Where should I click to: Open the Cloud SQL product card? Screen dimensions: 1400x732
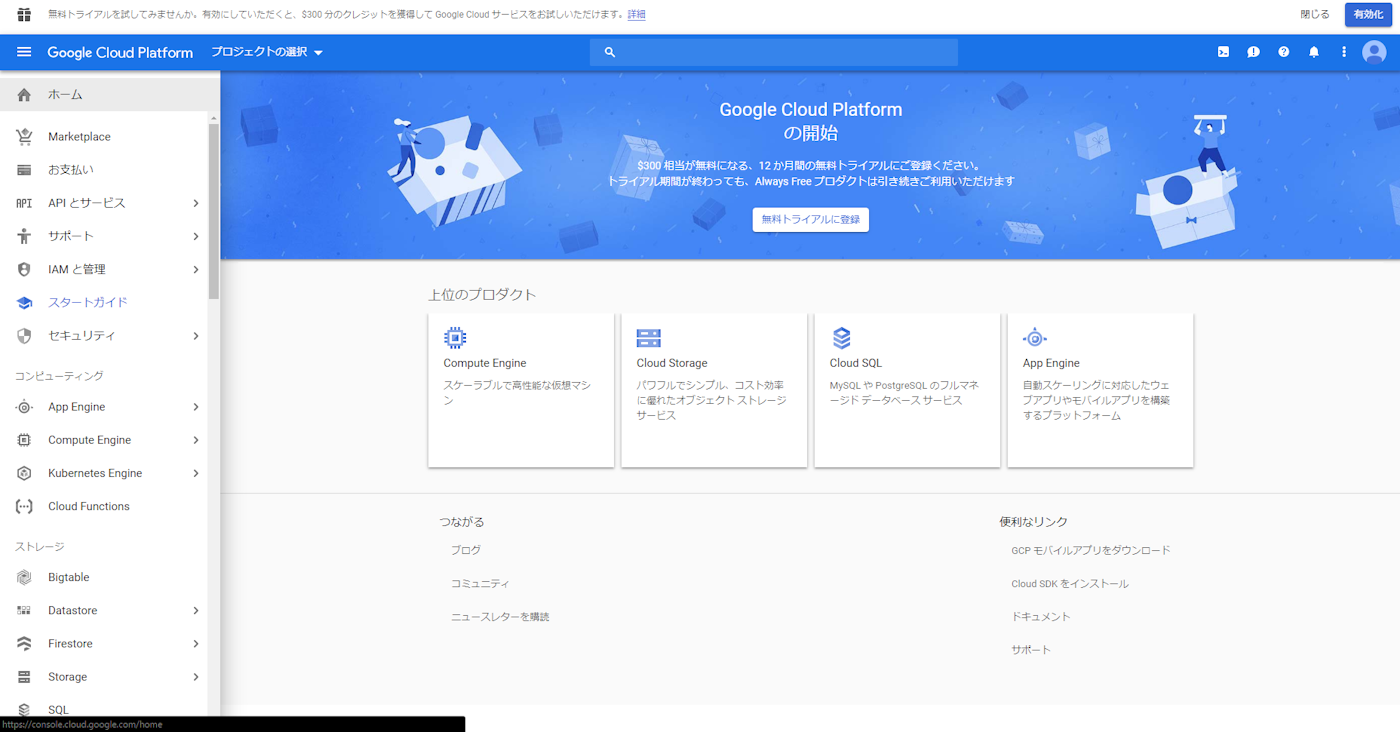click(x=907, y=390)
